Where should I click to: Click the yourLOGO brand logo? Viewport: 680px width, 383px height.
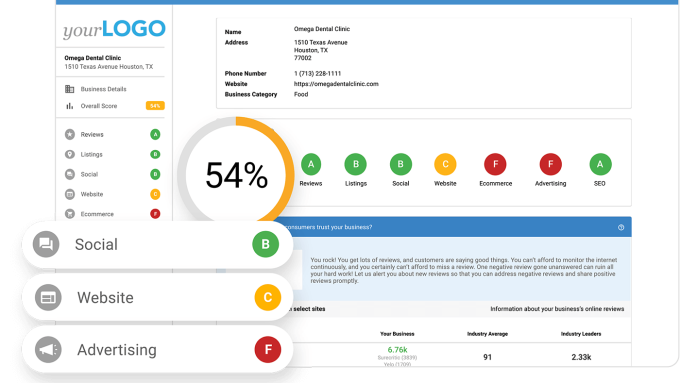[x=114, y=29]
